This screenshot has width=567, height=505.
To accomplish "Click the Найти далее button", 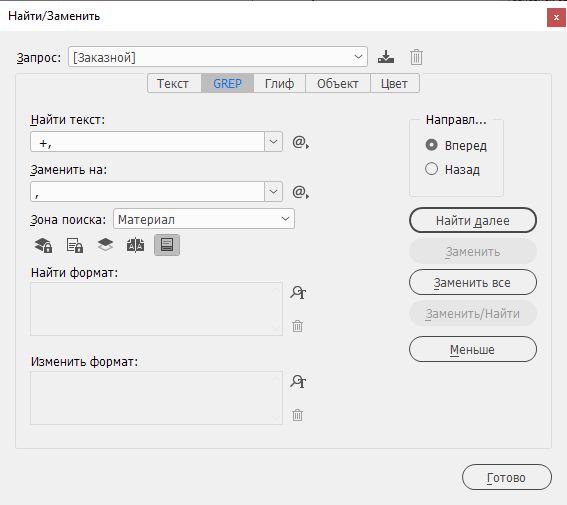I will pos(473,220).
